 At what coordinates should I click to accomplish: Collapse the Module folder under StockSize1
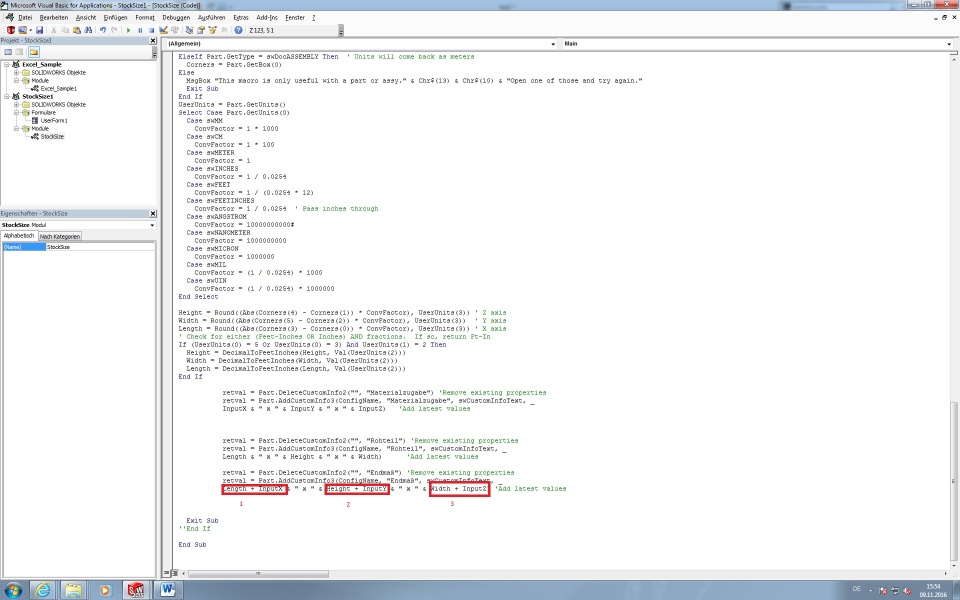(x=17, y=129)
